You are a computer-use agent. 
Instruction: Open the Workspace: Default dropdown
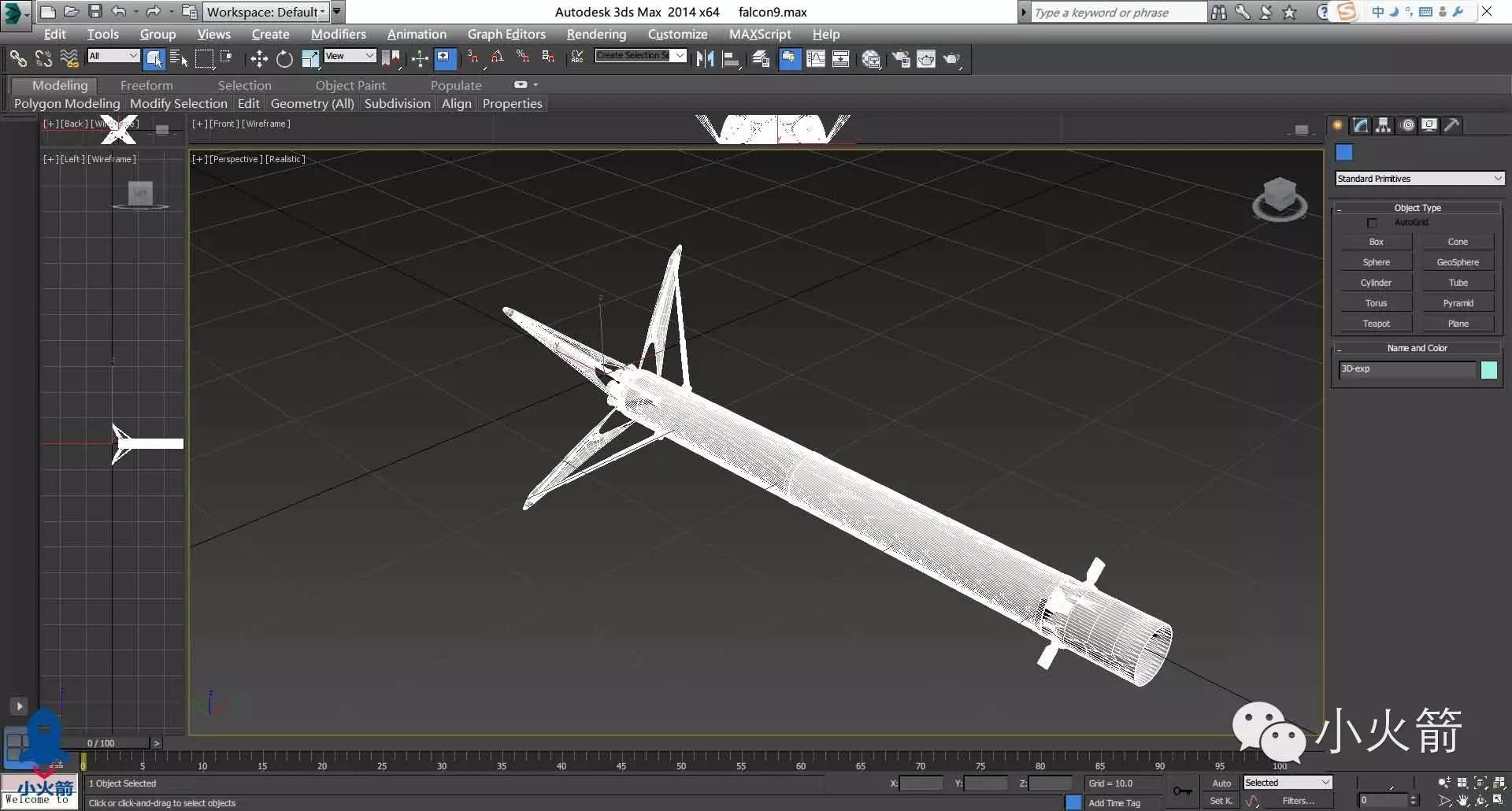(x=266, y=12)
